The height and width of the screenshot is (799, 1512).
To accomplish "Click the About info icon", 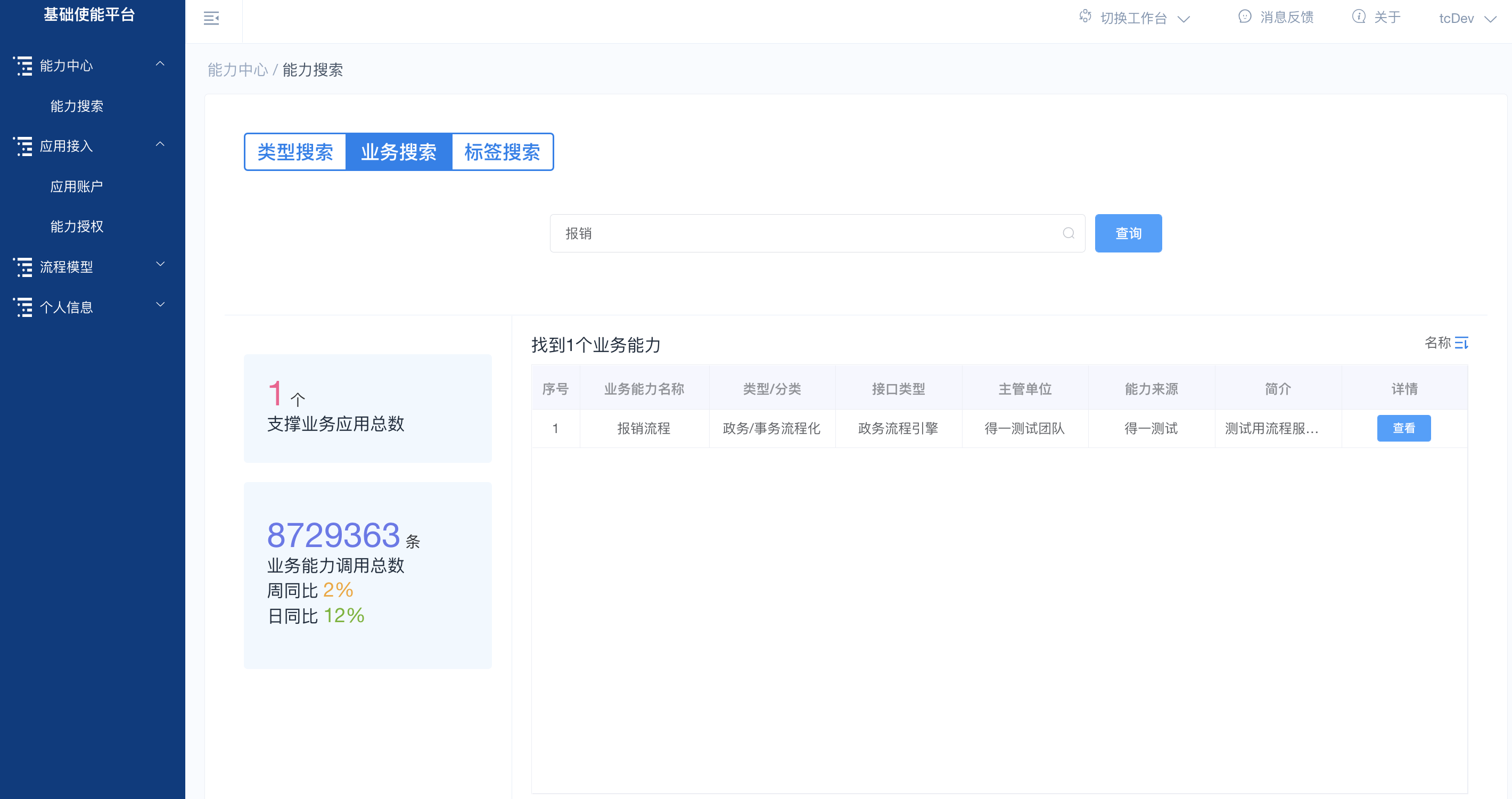I will tap(1358, 17).
